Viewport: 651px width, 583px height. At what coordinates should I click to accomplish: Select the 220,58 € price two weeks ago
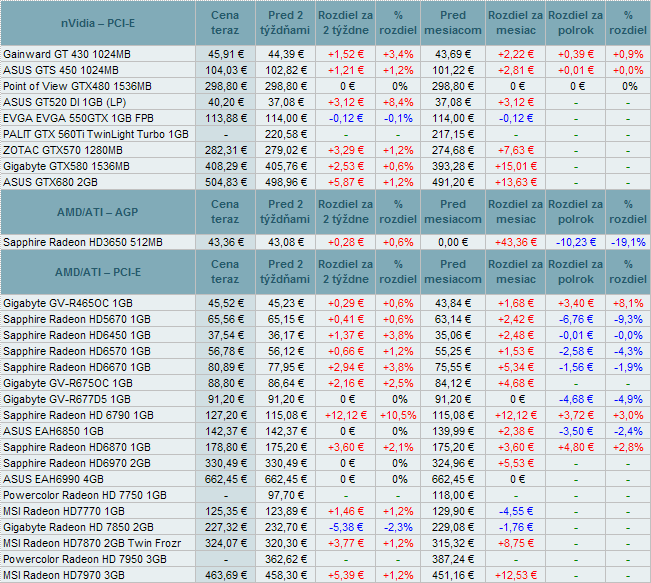tap(286, 134)
